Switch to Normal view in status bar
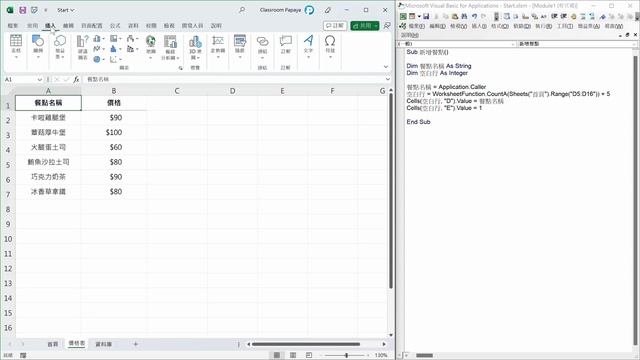The image size is (640, 360). coord(277,356)
